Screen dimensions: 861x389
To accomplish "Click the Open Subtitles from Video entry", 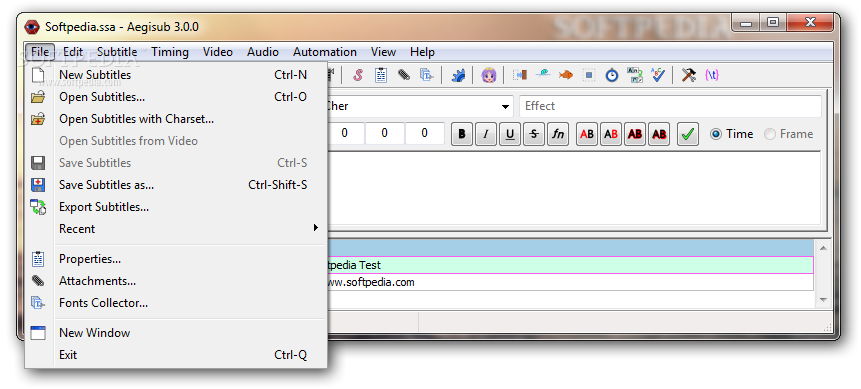I will point(176,141).
